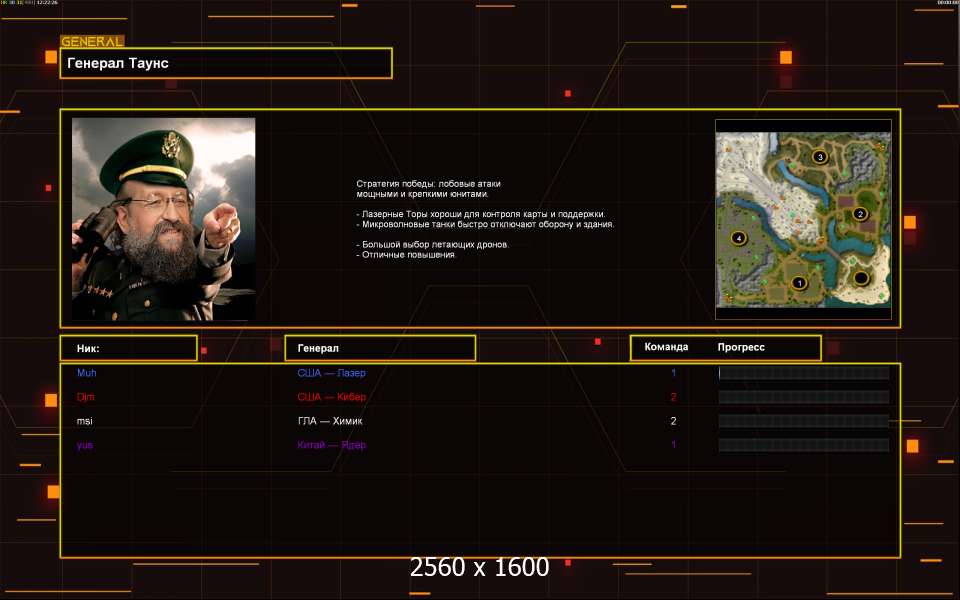The height and width of the screenshot is (600, 960).
Task: Select start position 3 marker on map
Action: click(820, 157)
